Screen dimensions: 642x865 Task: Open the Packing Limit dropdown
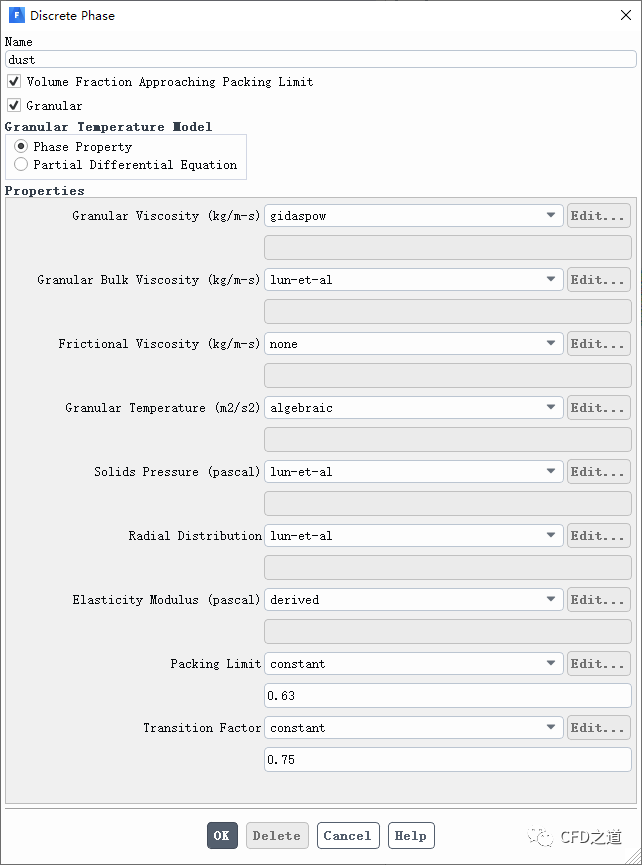pos(413,664)
